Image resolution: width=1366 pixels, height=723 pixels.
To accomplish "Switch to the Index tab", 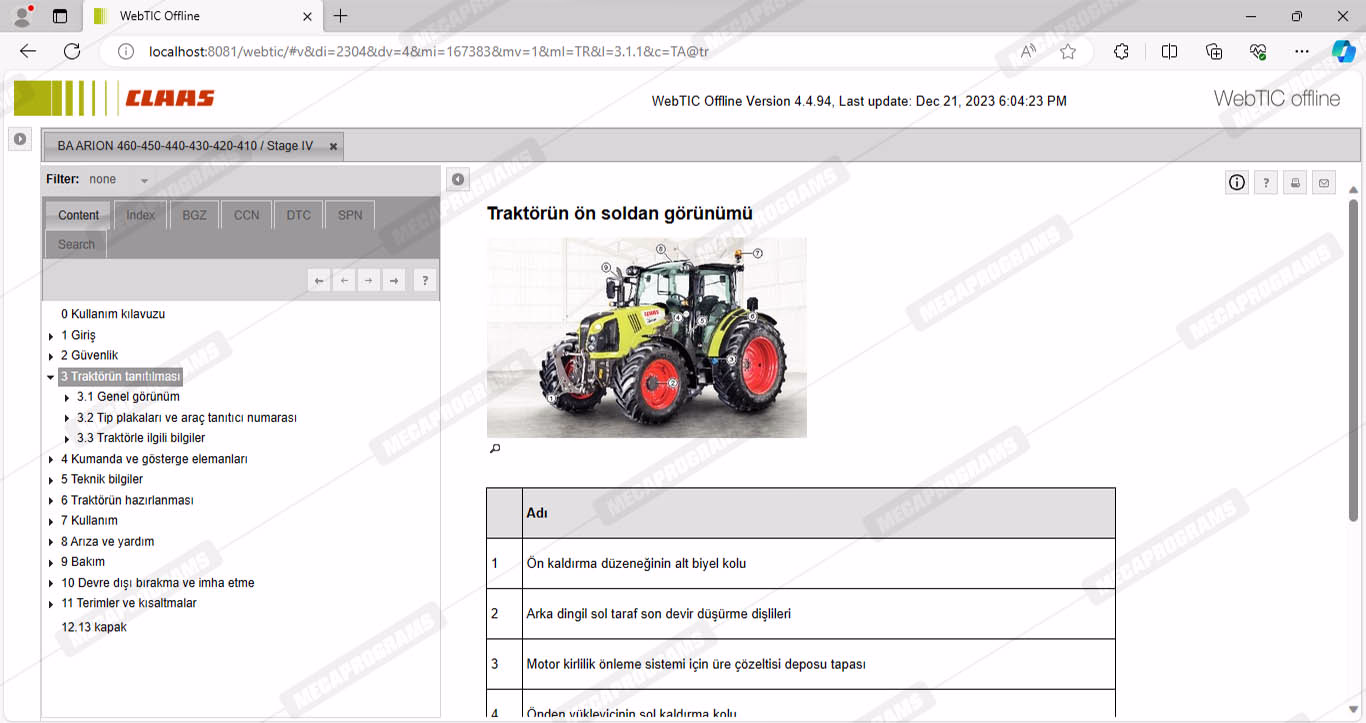I will (x=140, y=215).
